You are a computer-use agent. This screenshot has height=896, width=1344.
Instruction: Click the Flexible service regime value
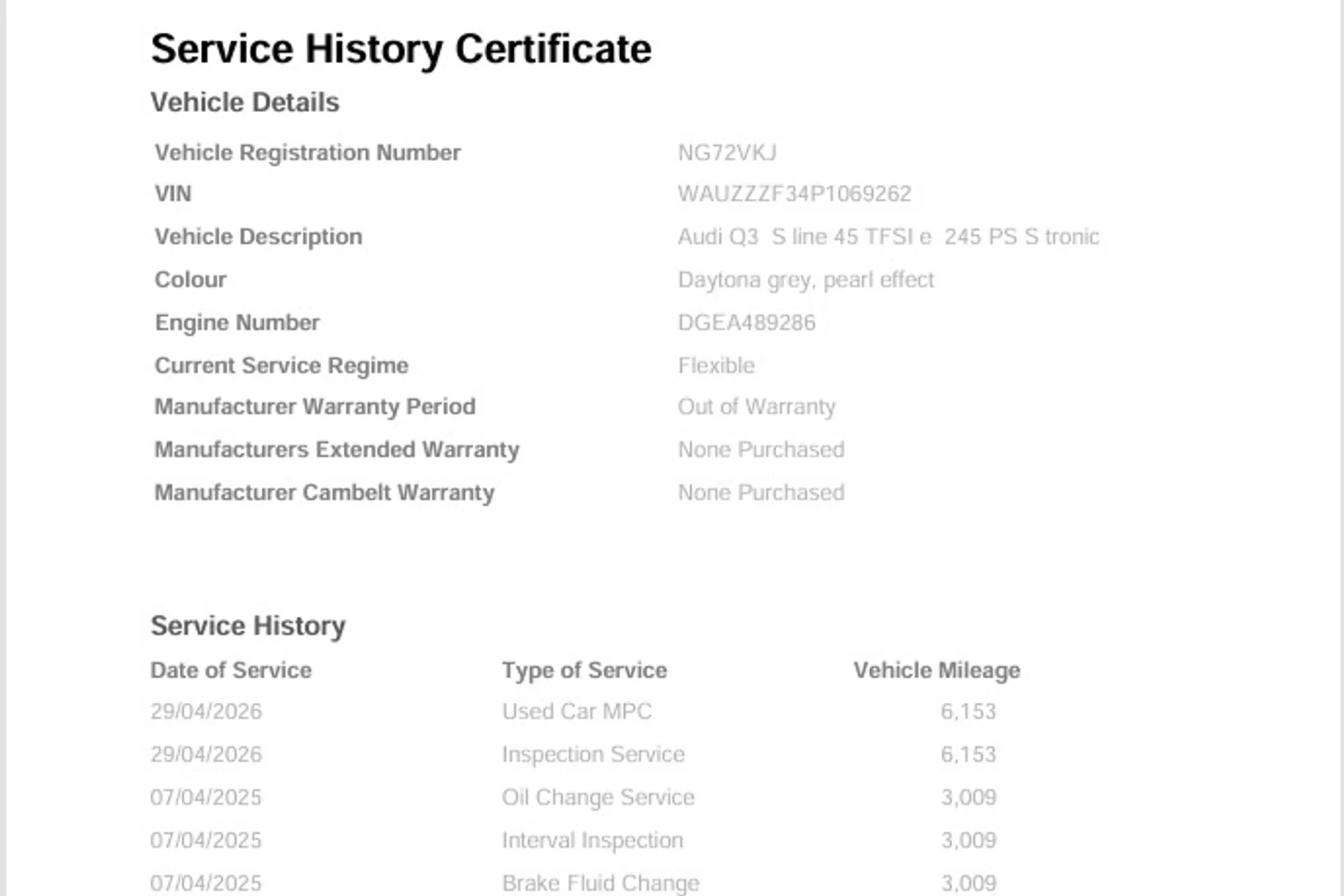(715, 365)
